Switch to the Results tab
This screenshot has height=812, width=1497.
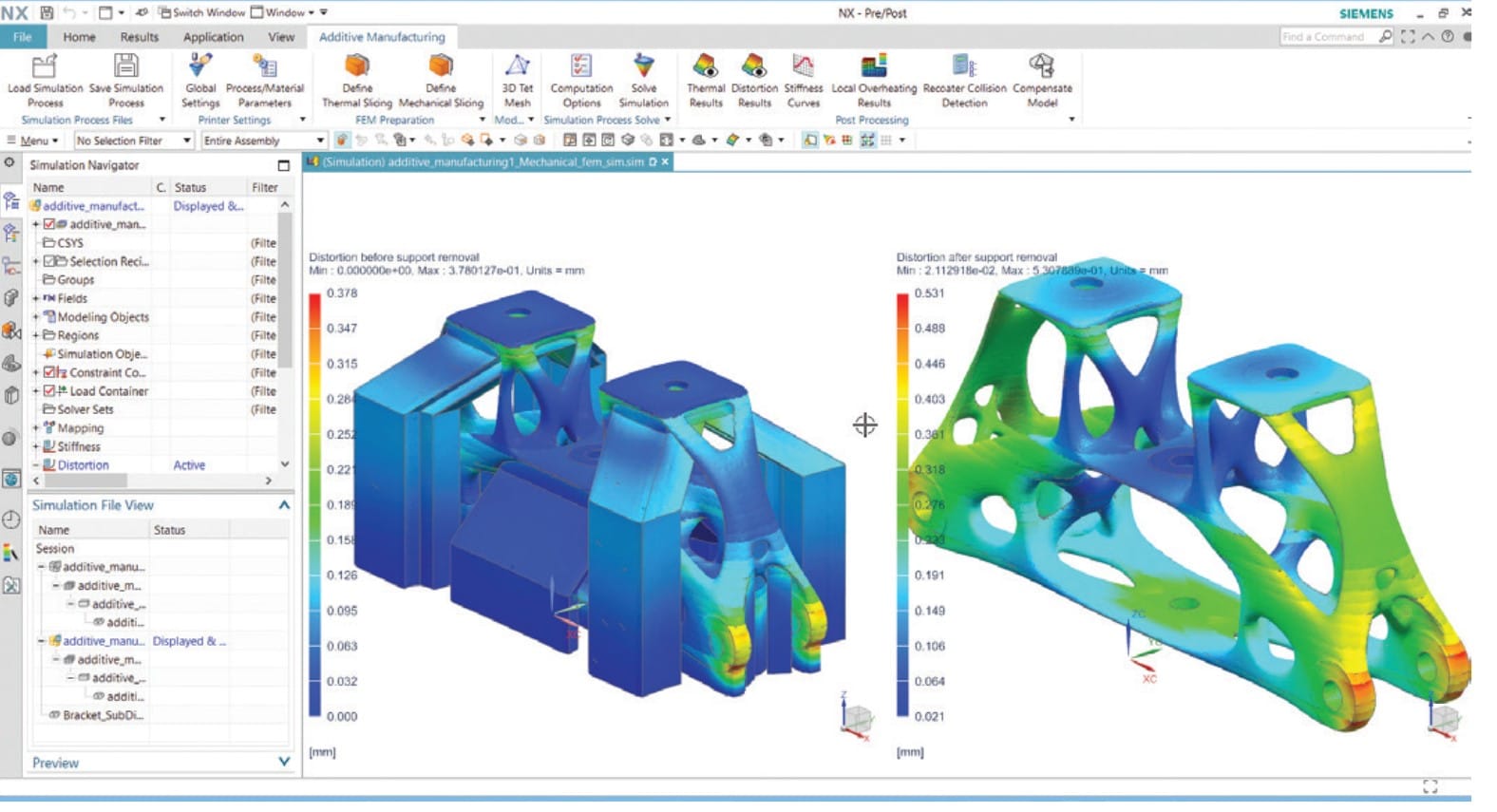point(140,37)
